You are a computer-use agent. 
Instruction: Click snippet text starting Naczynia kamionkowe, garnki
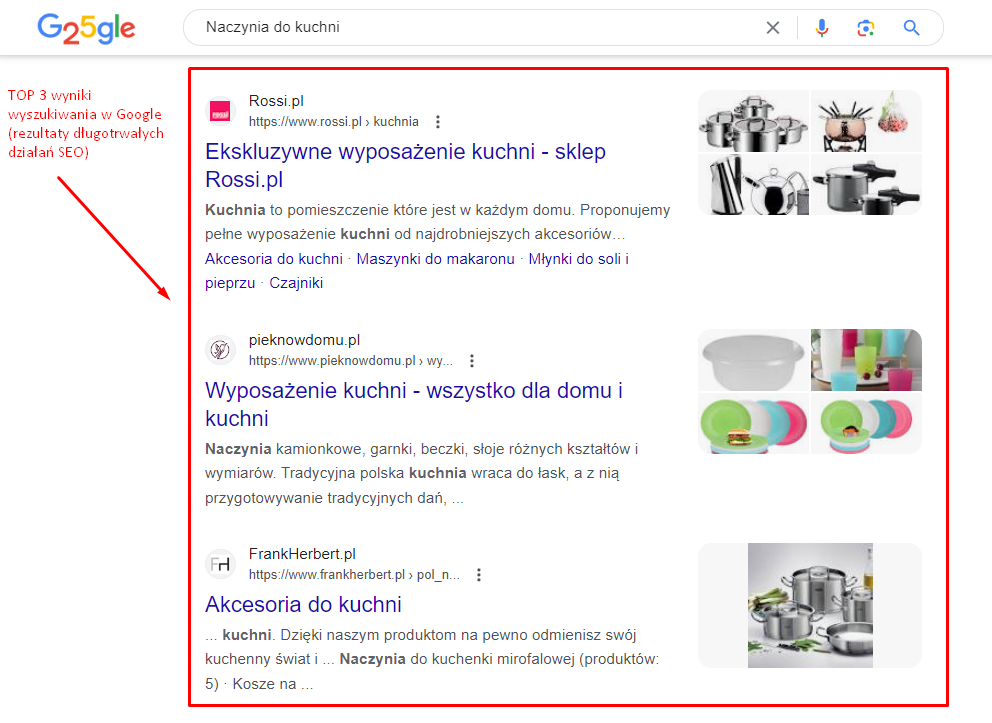421,473
